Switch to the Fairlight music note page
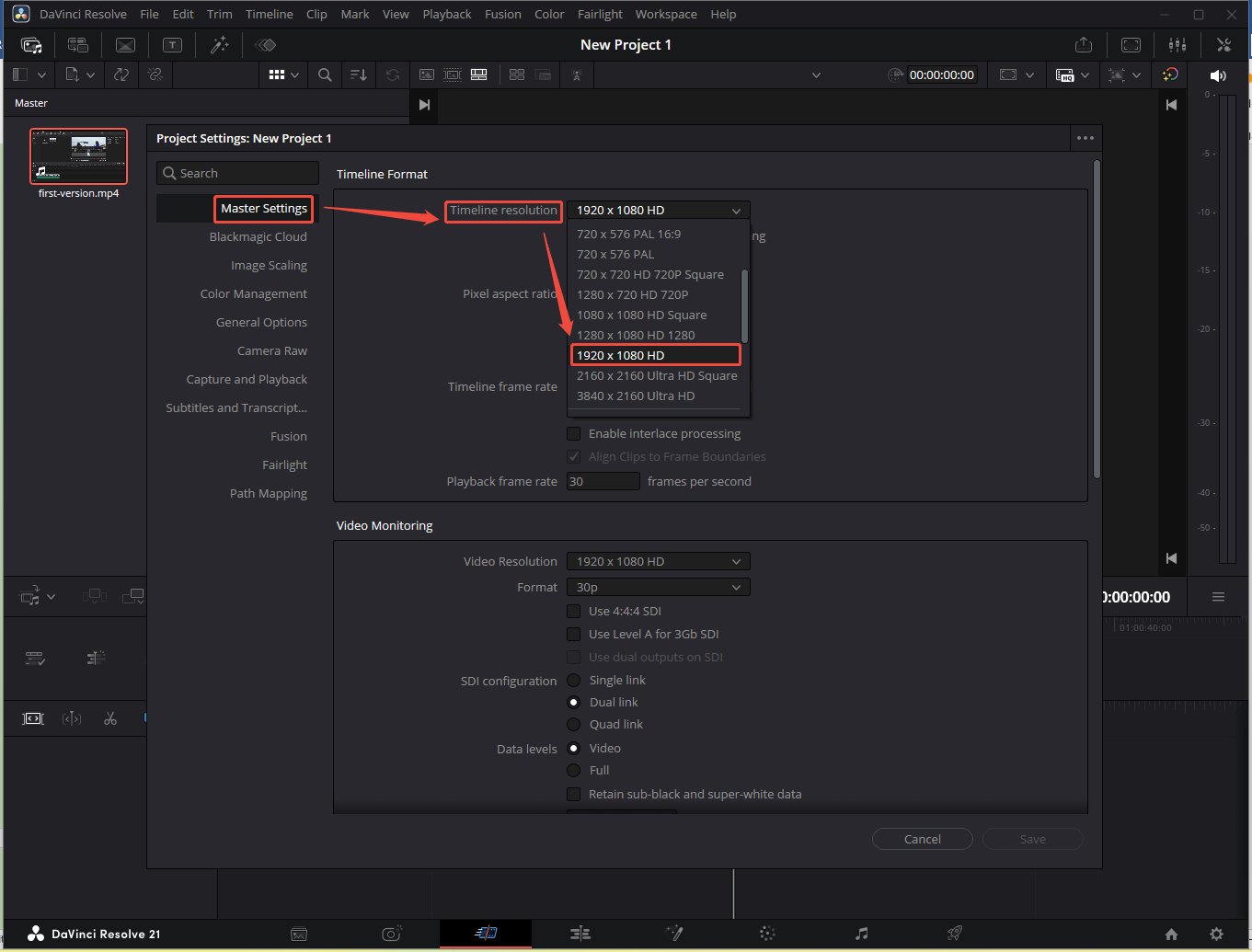 pos(861,934)
